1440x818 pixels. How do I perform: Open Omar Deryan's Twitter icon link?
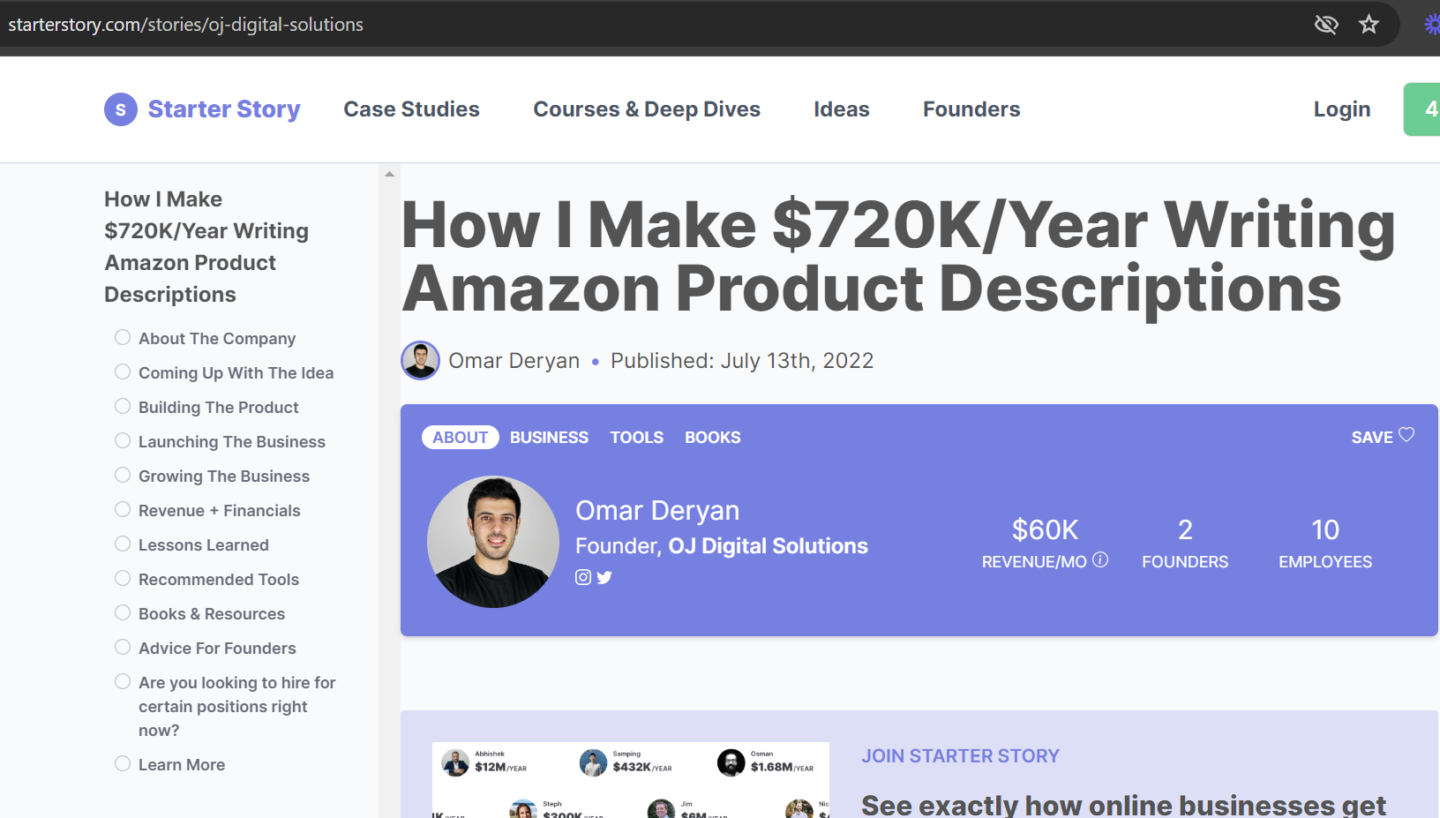pyautogui.click(x=604, y=577)
